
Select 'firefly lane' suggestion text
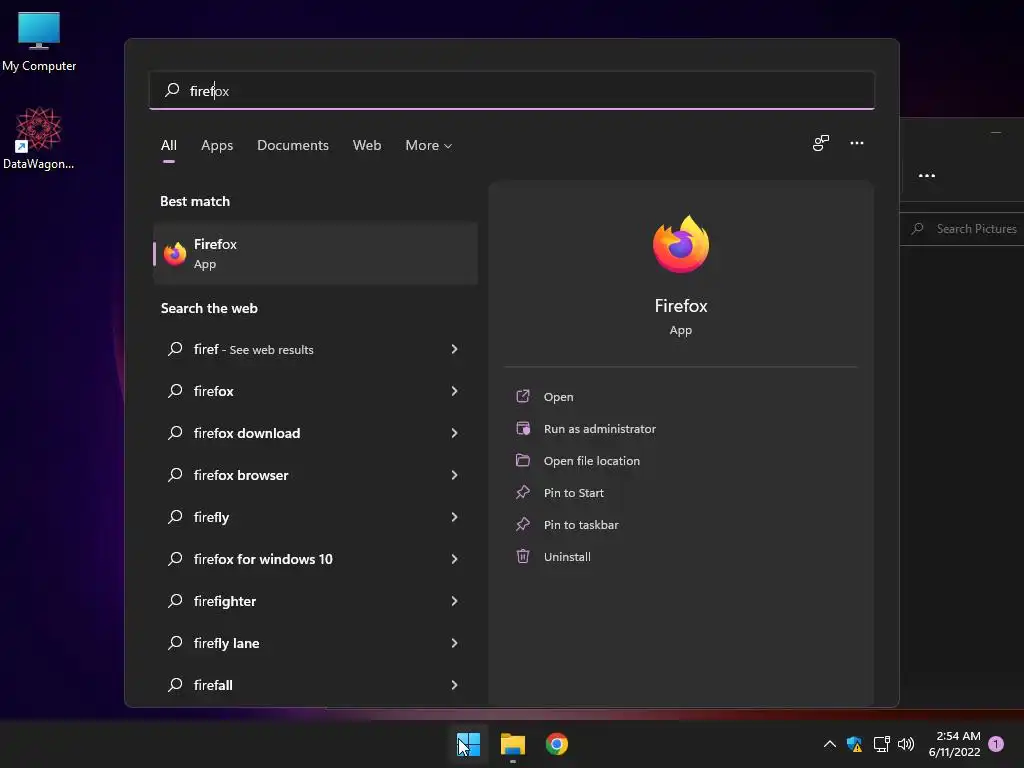tap(227, 643)
